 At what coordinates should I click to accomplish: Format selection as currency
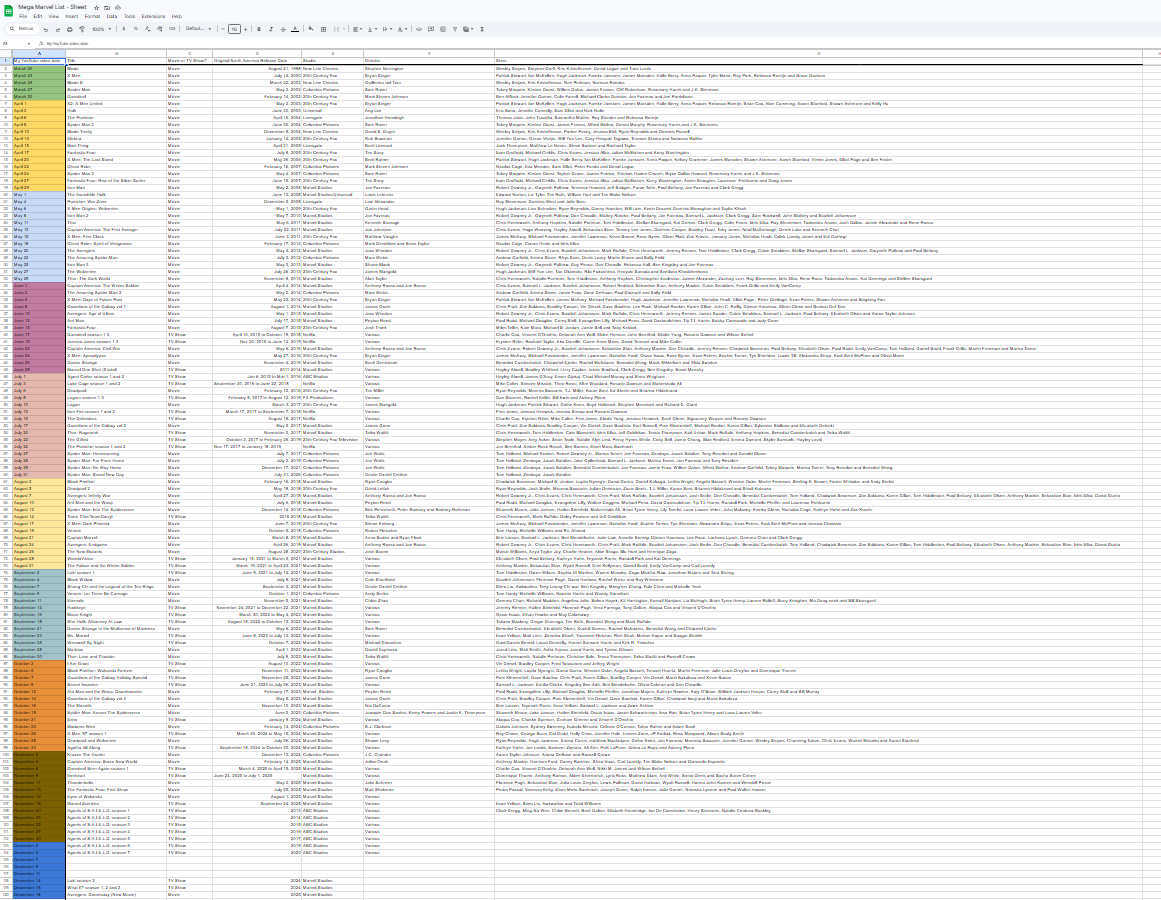point(124,29)
